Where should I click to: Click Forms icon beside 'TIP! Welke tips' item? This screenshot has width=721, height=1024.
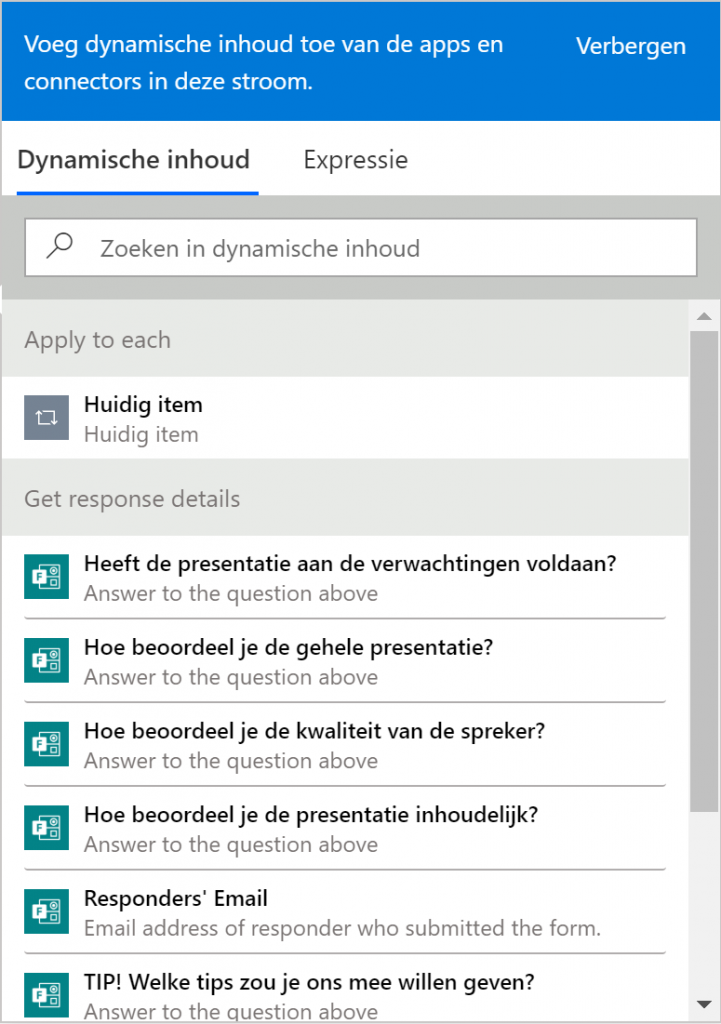(x=46, y=995)
